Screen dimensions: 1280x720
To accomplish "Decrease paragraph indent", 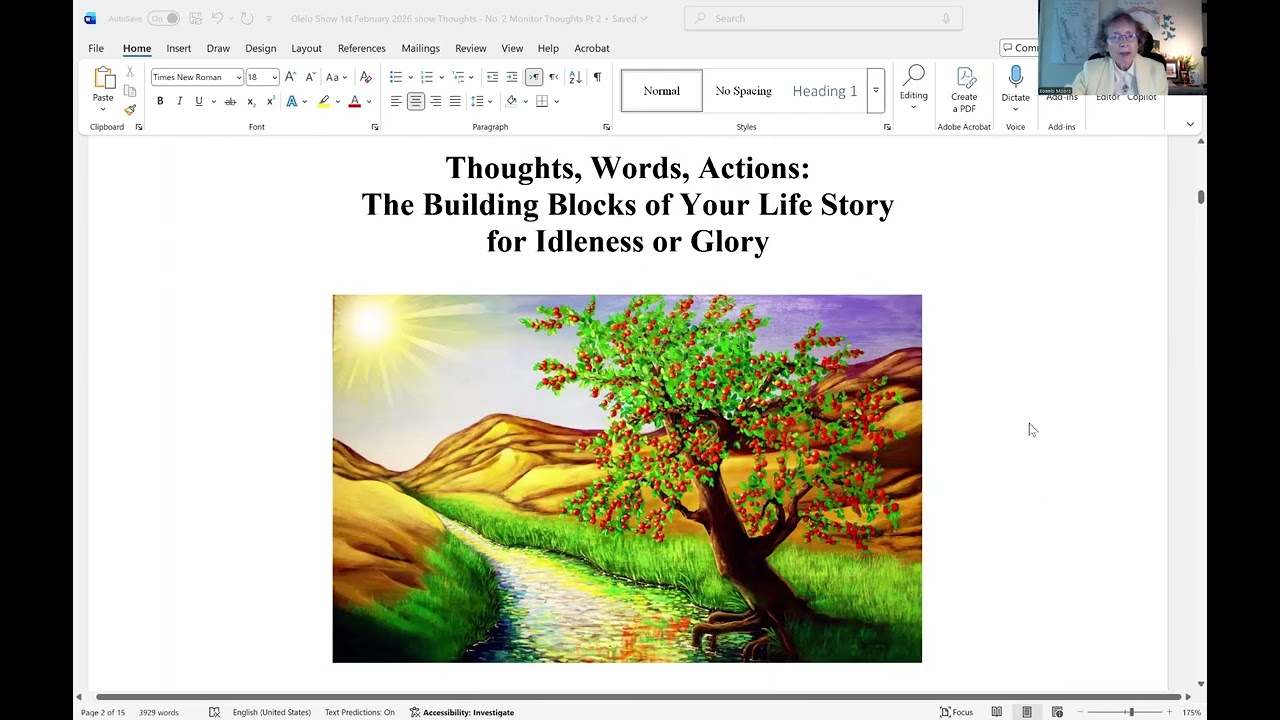I will click(x=492, y=77).
